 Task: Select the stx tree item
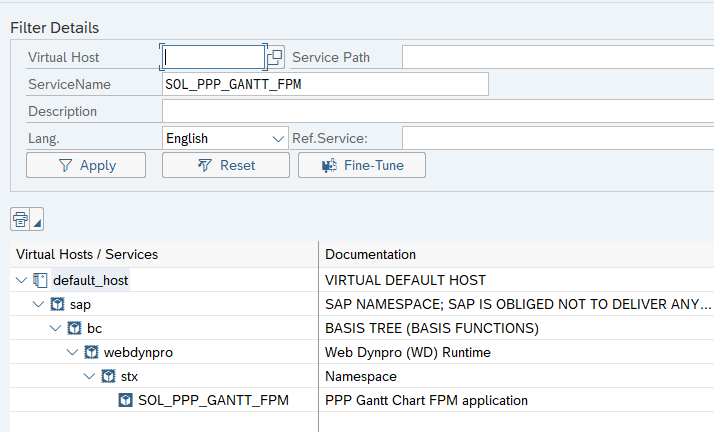click(x=129, y=377)
